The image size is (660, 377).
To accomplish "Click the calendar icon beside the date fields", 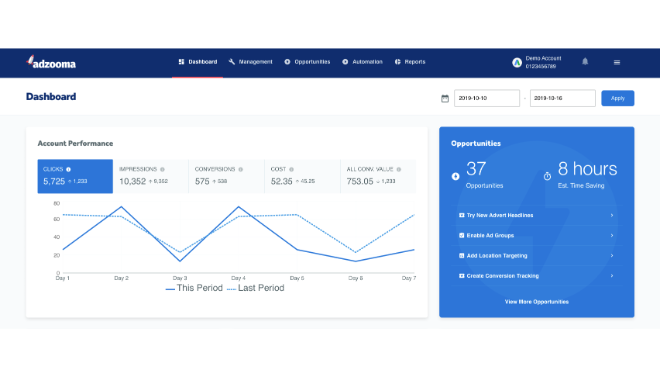I will click(444, 98).
